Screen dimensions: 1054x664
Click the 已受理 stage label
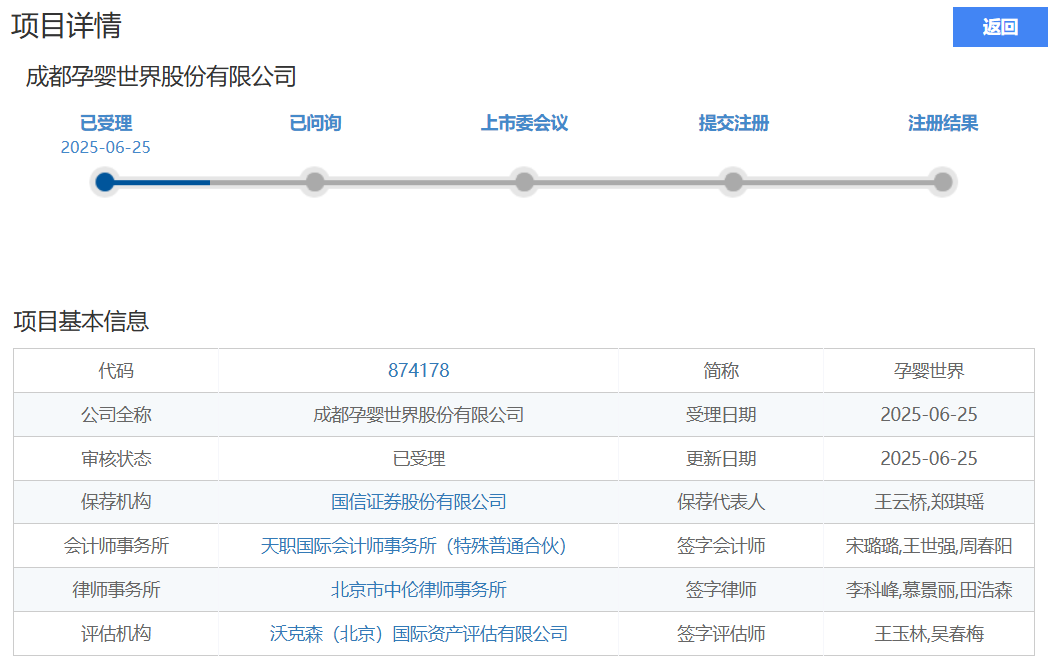(106, 123)
